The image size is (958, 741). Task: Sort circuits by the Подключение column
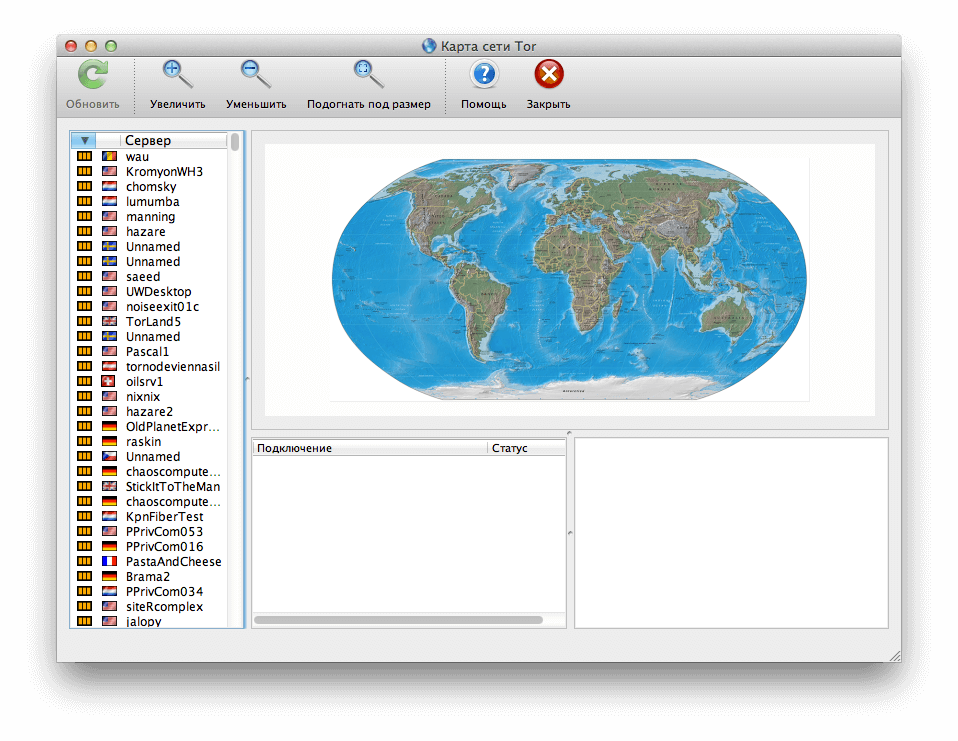pos(370,448)
